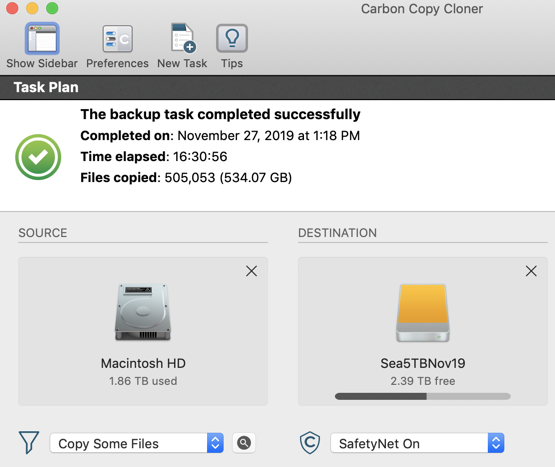The image size is (555, 467).
Task: Create a New Task from the toolbar
Action: 183,38
